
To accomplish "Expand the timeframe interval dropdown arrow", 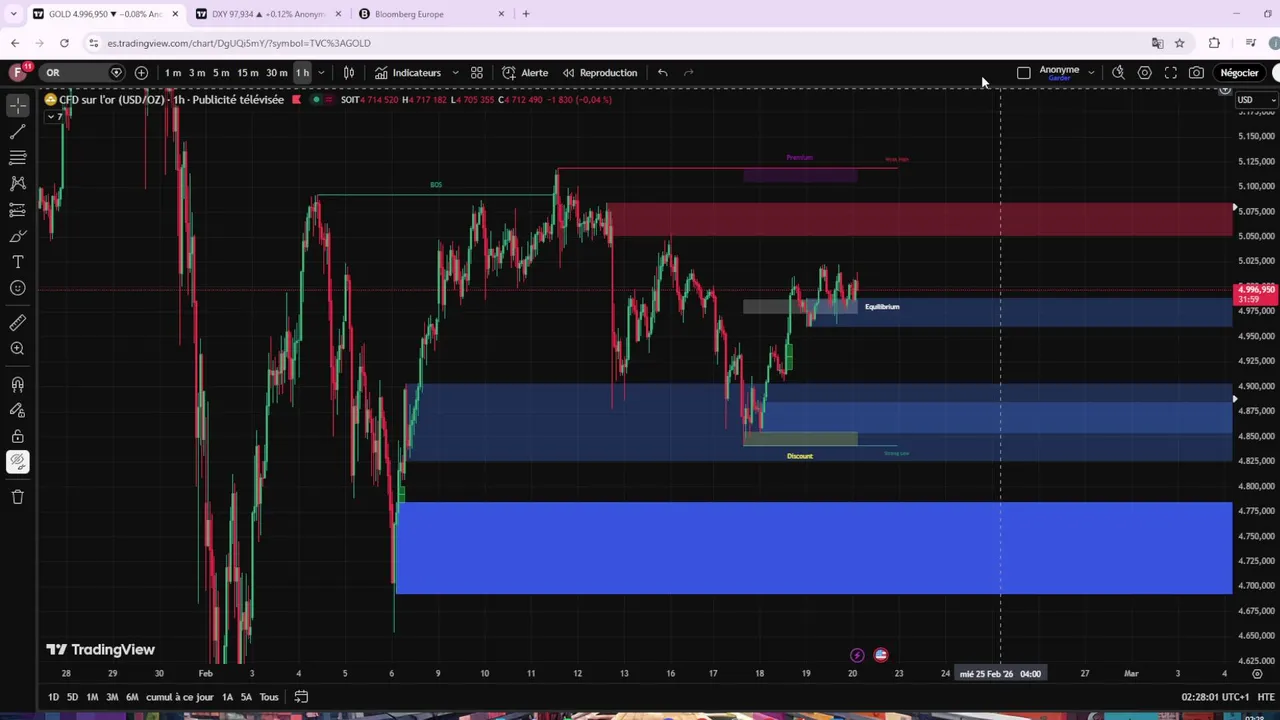I will (321, 72).
